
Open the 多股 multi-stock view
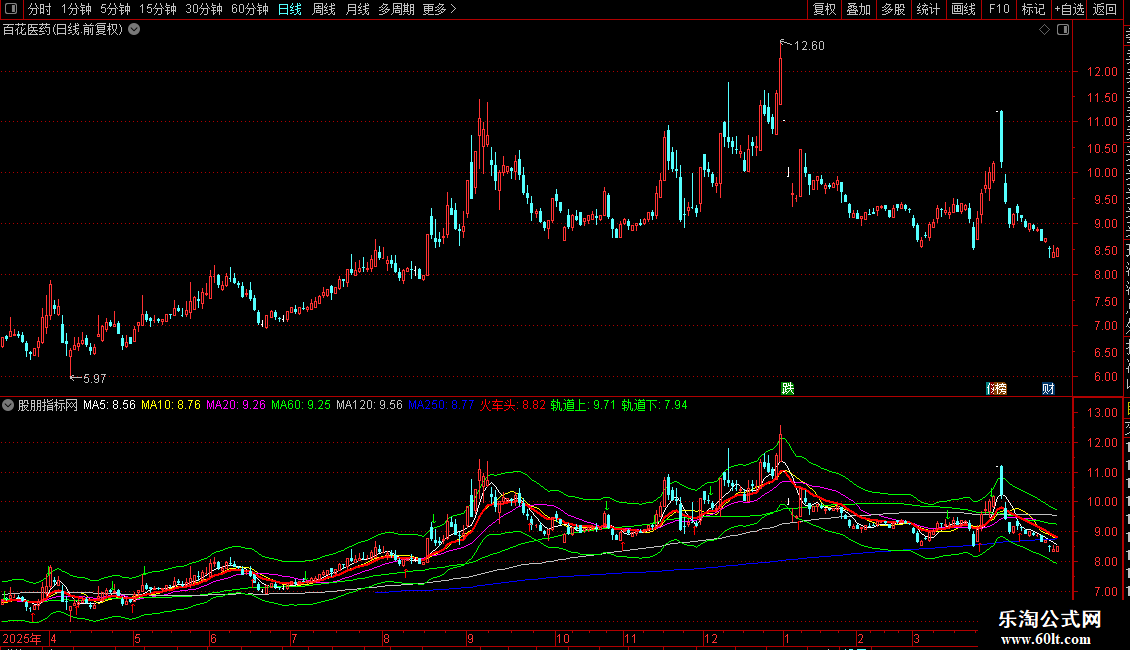tap(894, 9)
